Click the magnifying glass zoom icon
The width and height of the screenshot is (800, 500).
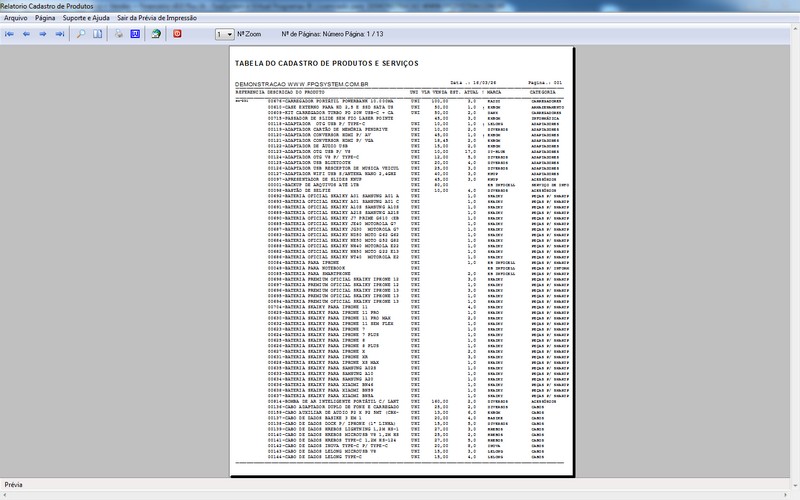[x=82, y=34]
